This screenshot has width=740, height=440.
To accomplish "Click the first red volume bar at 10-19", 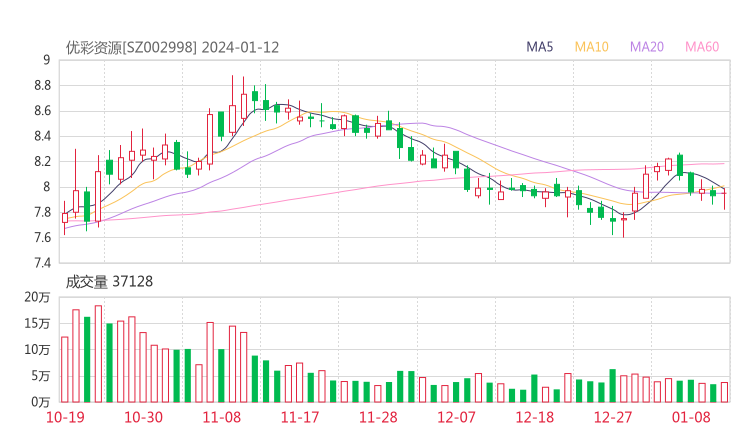I will click(x=65, y=370).
